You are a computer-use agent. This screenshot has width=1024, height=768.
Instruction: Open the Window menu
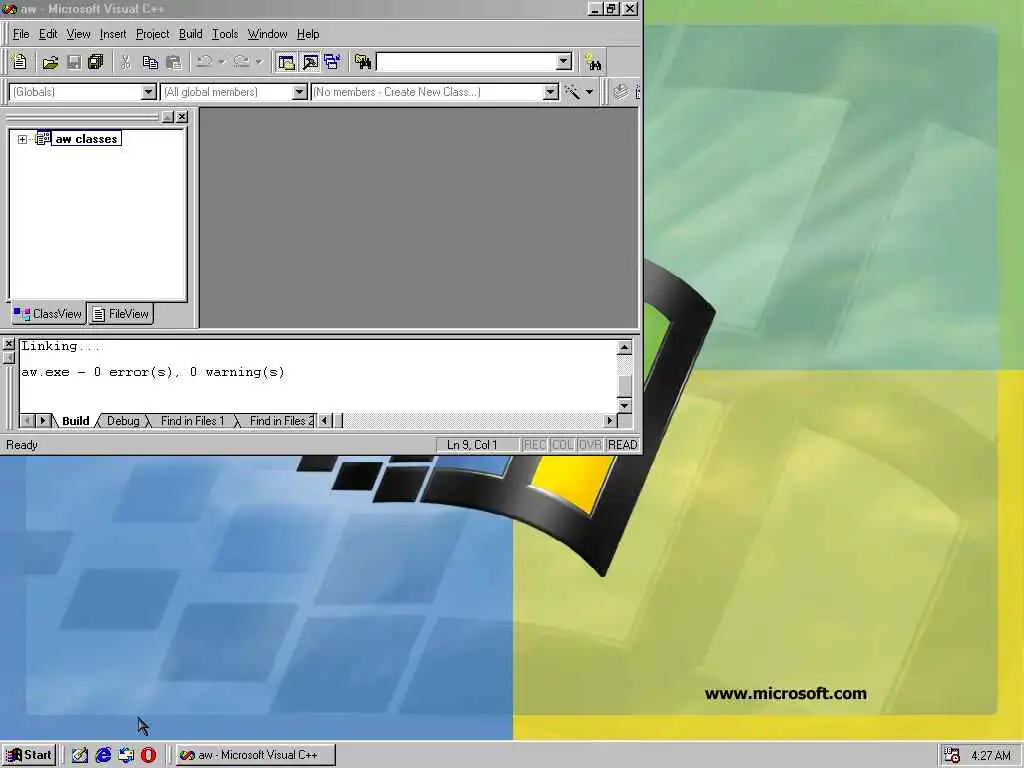point(267,34)
